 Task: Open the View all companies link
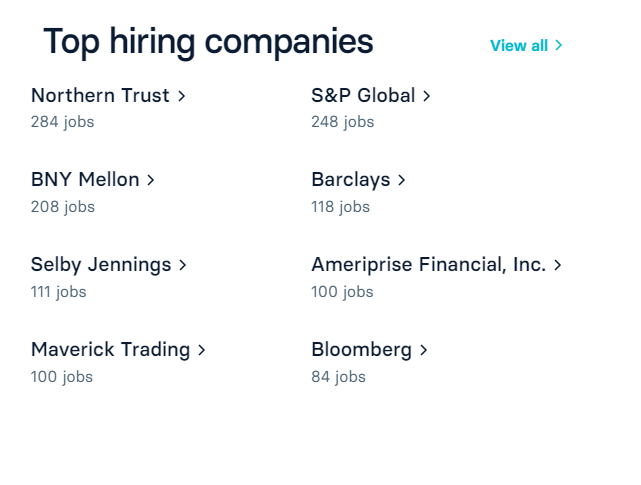pyautogui.click(x=519, y=45)
